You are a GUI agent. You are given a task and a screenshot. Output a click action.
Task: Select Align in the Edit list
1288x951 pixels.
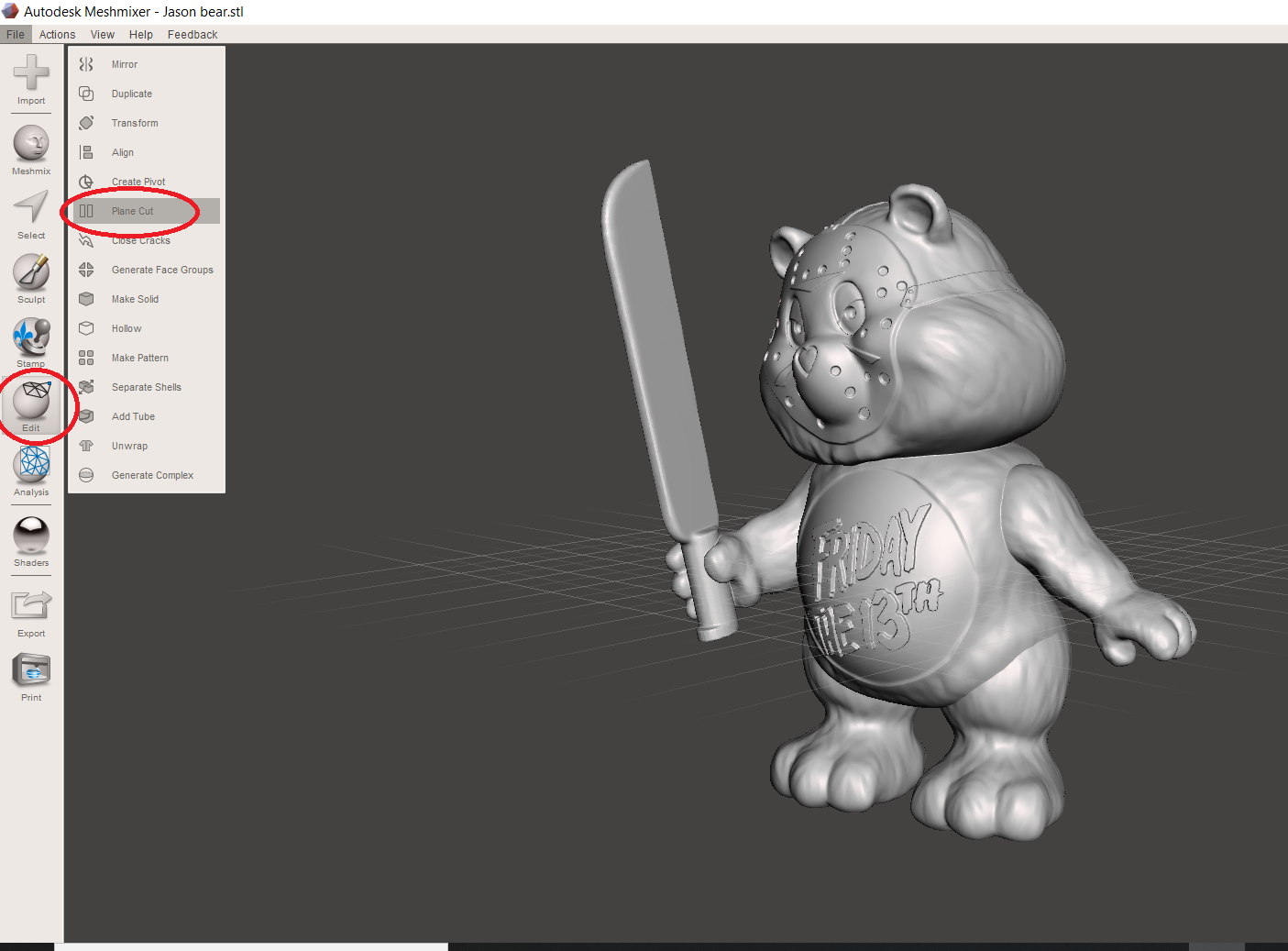pyautogui.click(x=147, y=152)
